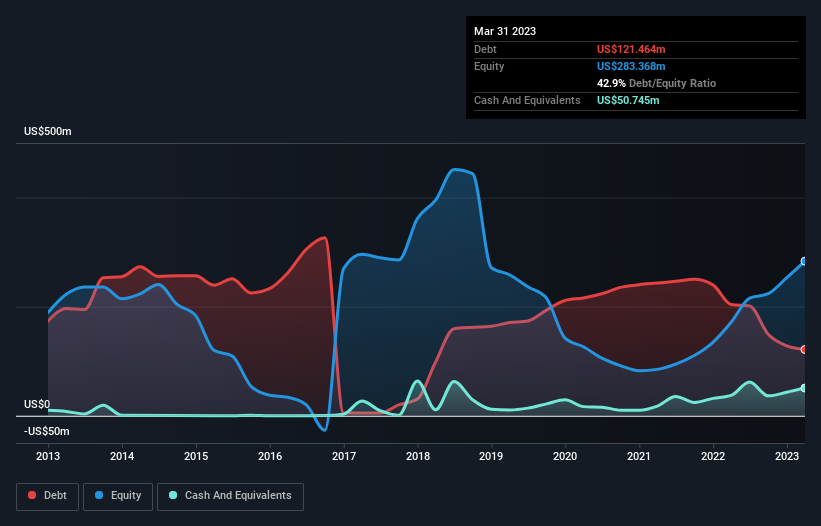Select the teal Cash endpoint marker
Viewport: 821px width, 526px height.
tap(804, 388)
